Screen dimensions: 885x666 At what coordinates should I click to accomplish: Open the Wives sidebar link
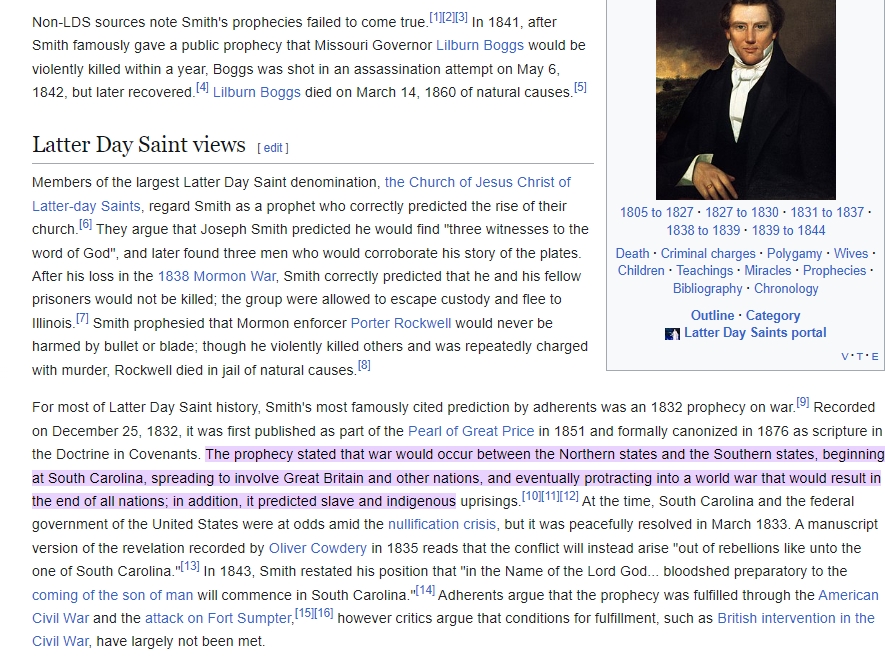click(x=851, y=253)
